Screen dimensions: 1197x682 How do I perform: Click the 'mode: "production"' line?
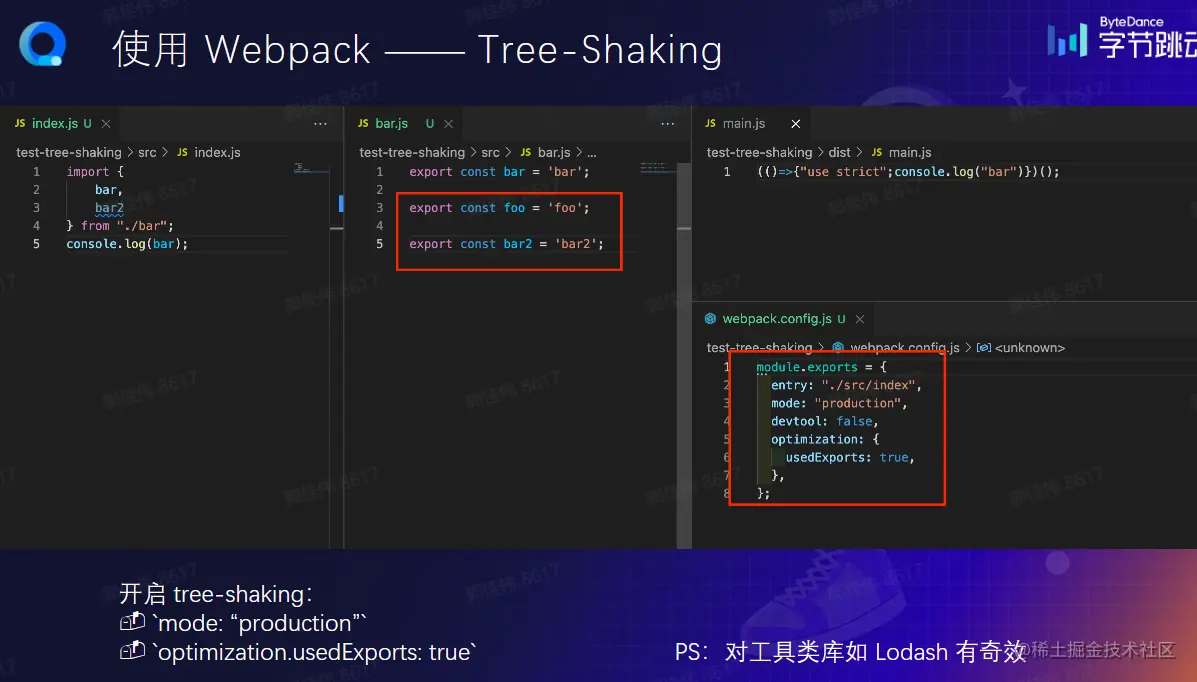click(839, 403)
